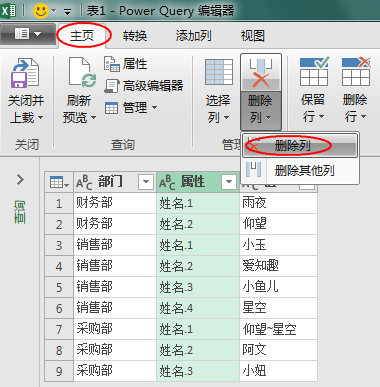The width and height of the screenshot is (380, 387).
Task: Open the 属性 column filter dropdown
Action: tap(229, 182)
